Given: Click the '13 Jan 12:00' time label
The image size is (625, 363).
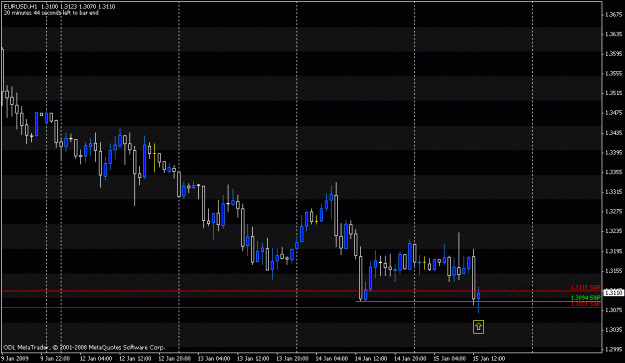Looking at the screenshot, I should point(253,359).
